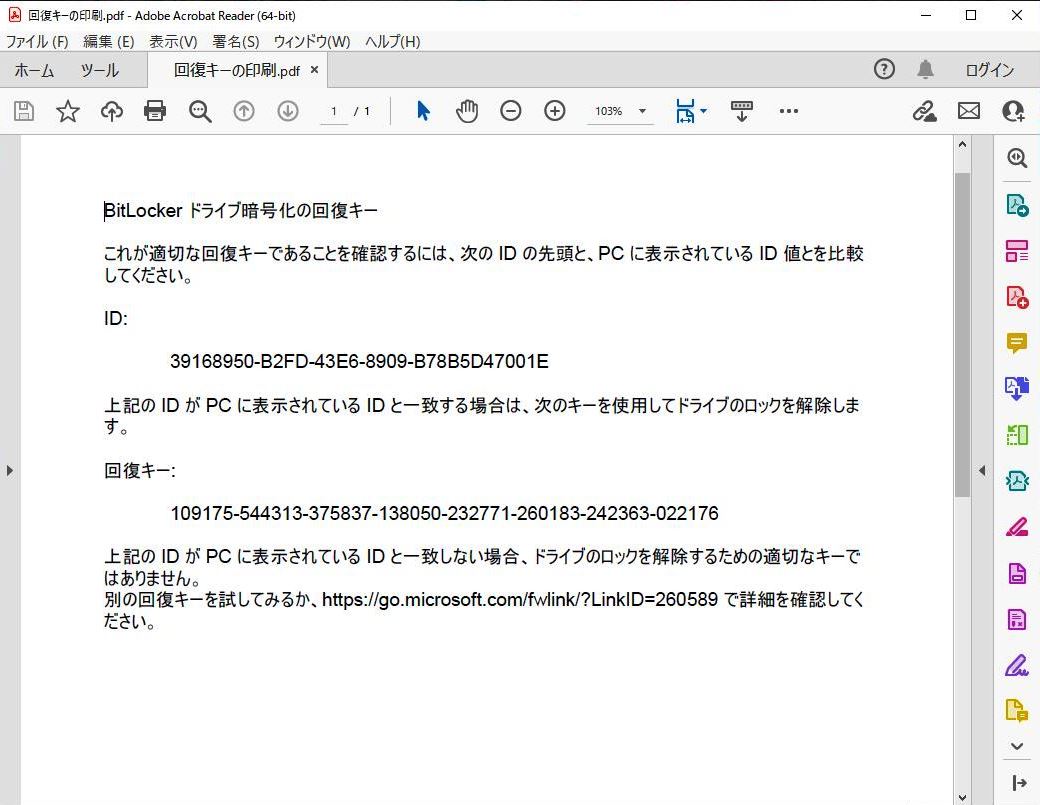Open the pink Redact pen icon
This screenshot has width=1040, height=805.
point(1017,527)
